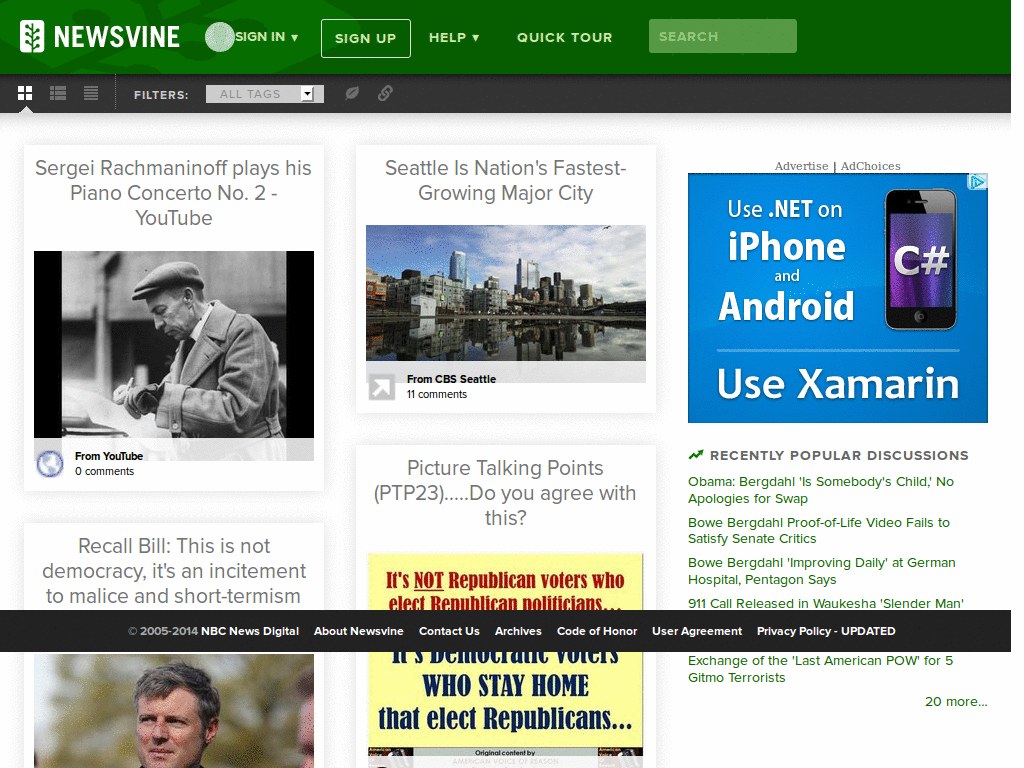Open Code of Honor footer link
1024x768 pixels.
click(x=597, y=631)
